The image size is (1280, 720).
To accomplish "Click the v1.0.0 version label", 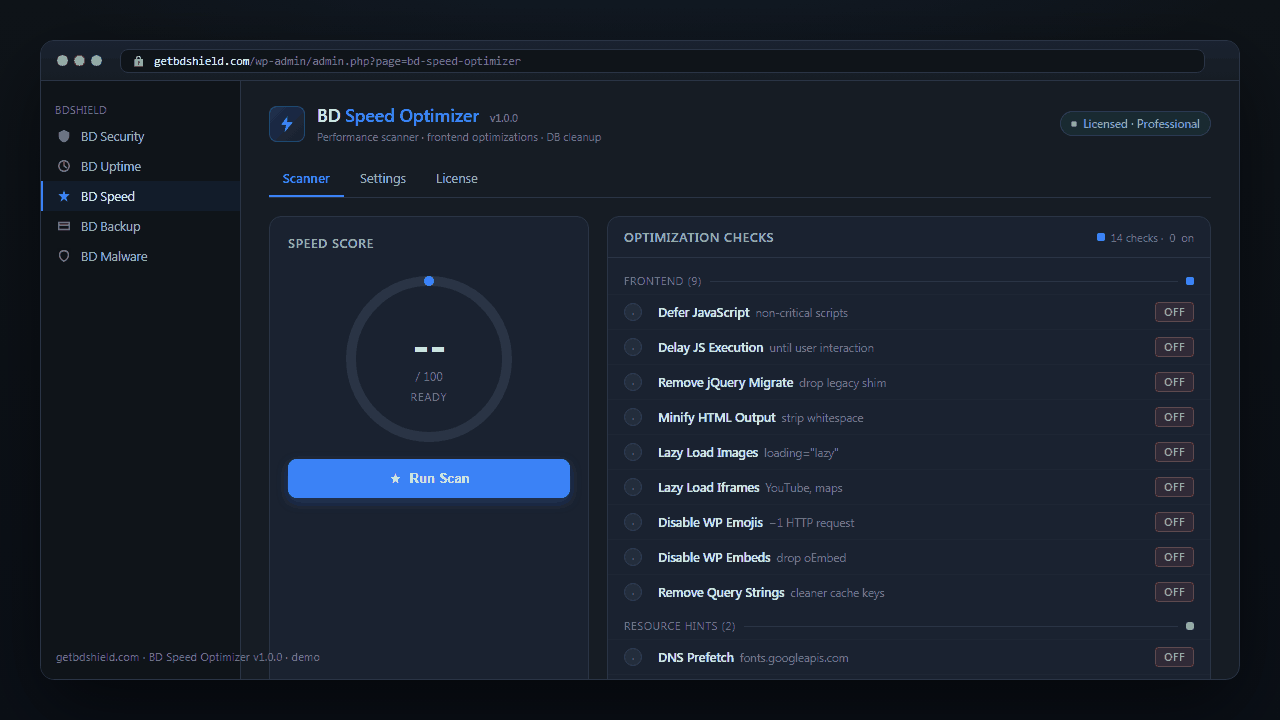I will coord(504,118).
